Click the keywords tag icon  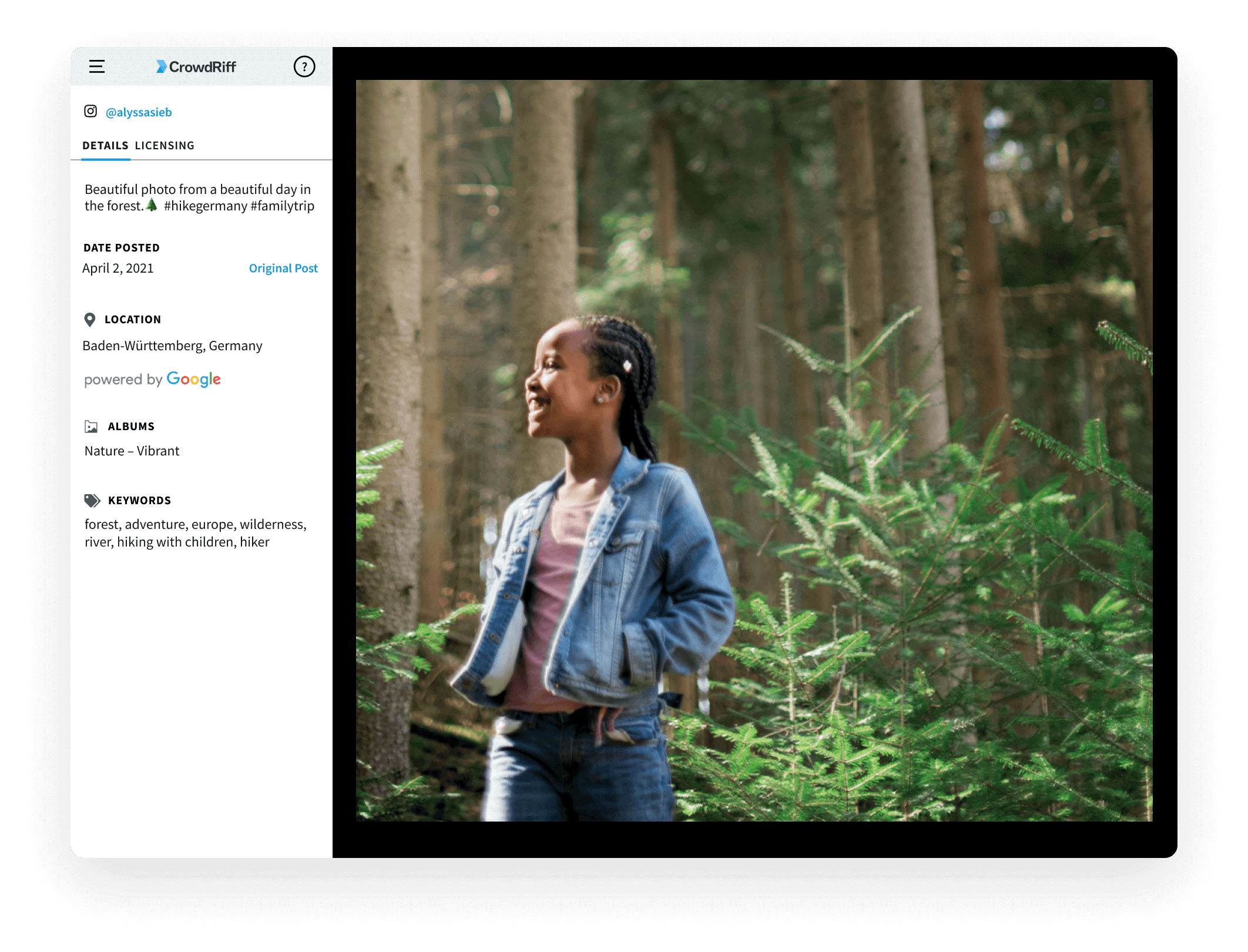[x=92, y=501]
